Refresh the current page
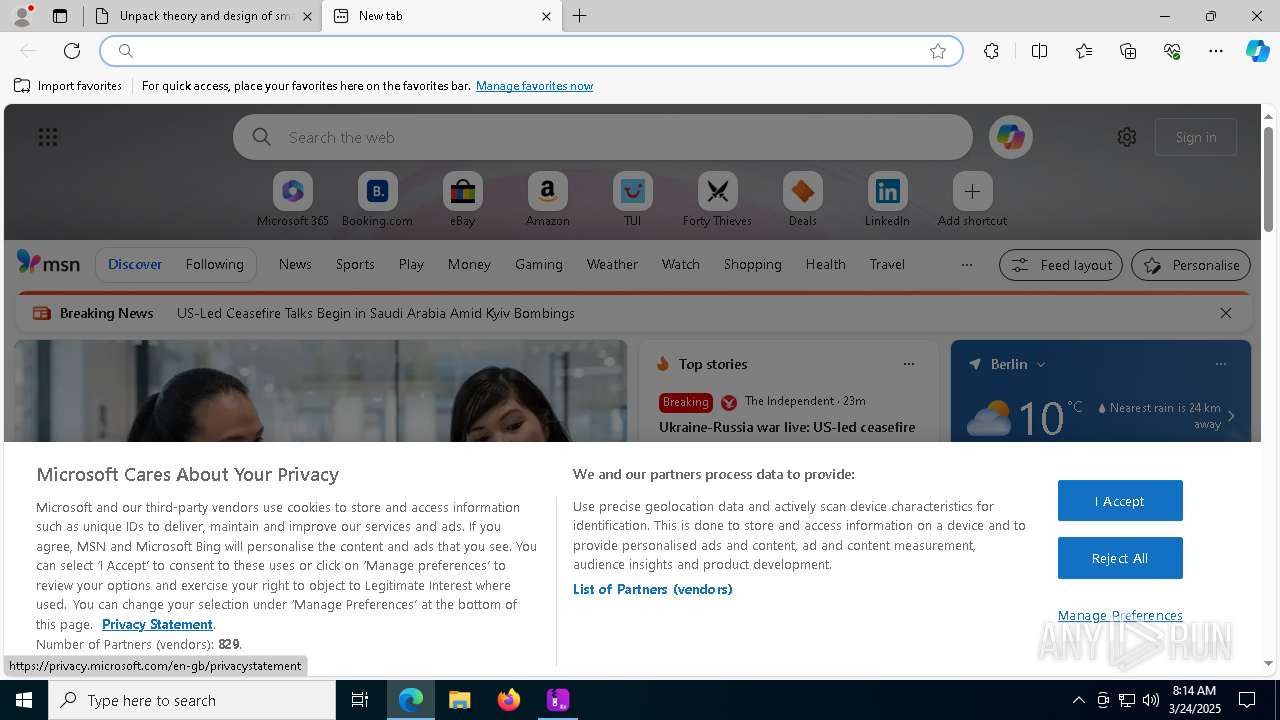Image resolution: width=1280 pixels, height=720 pixels. [x=72, y=51]
